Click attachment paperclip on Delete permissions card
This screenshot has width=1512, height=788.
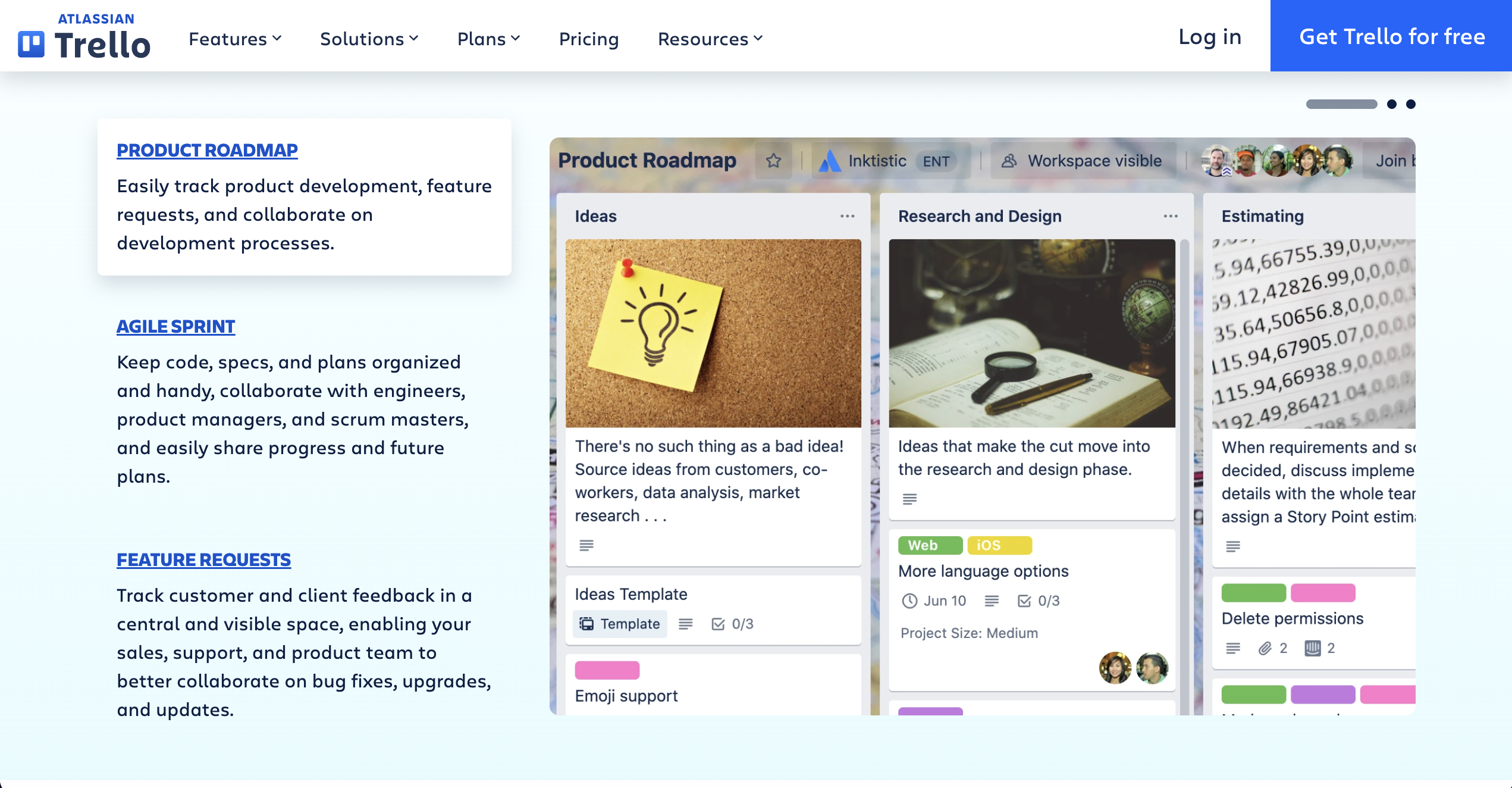tap(1265, 648)
